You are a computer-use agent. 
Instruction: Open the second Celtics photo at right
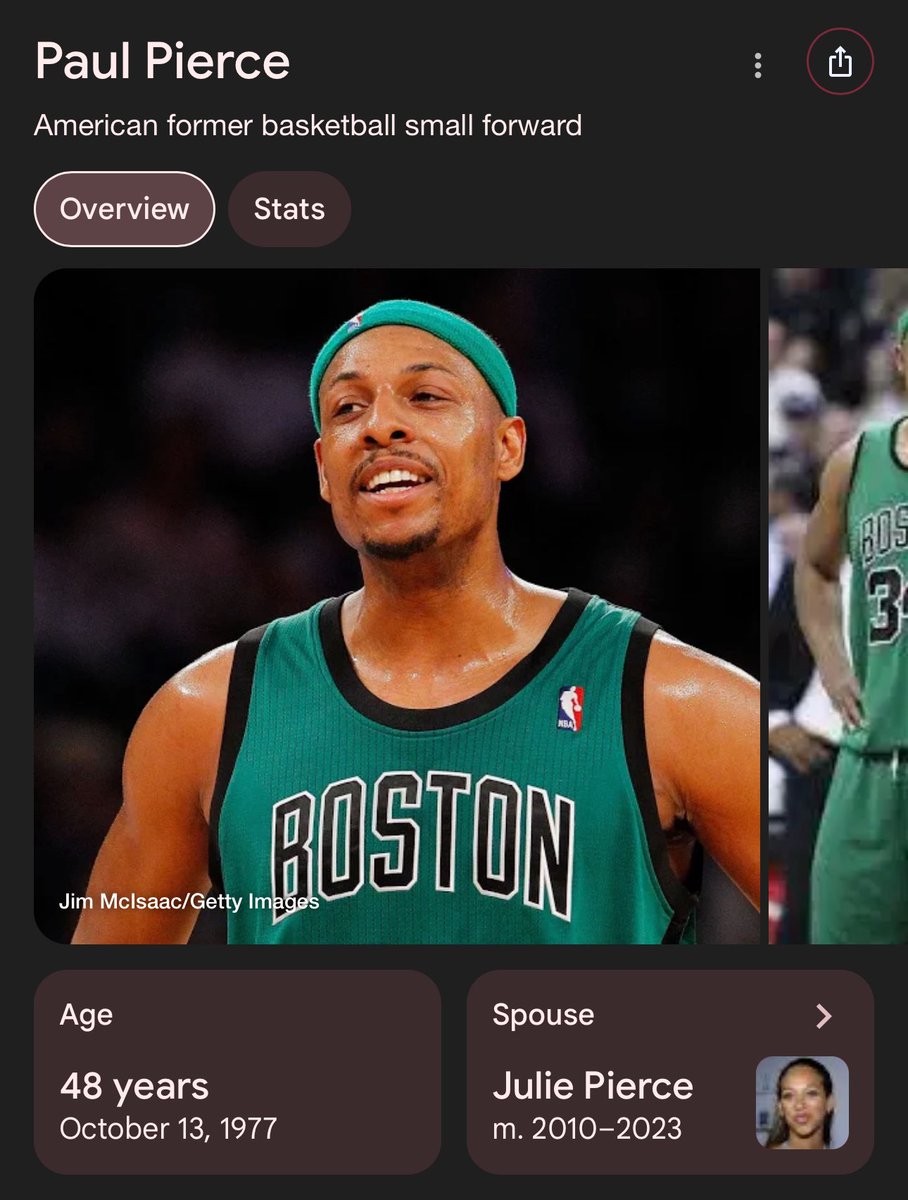click(838, 606)
